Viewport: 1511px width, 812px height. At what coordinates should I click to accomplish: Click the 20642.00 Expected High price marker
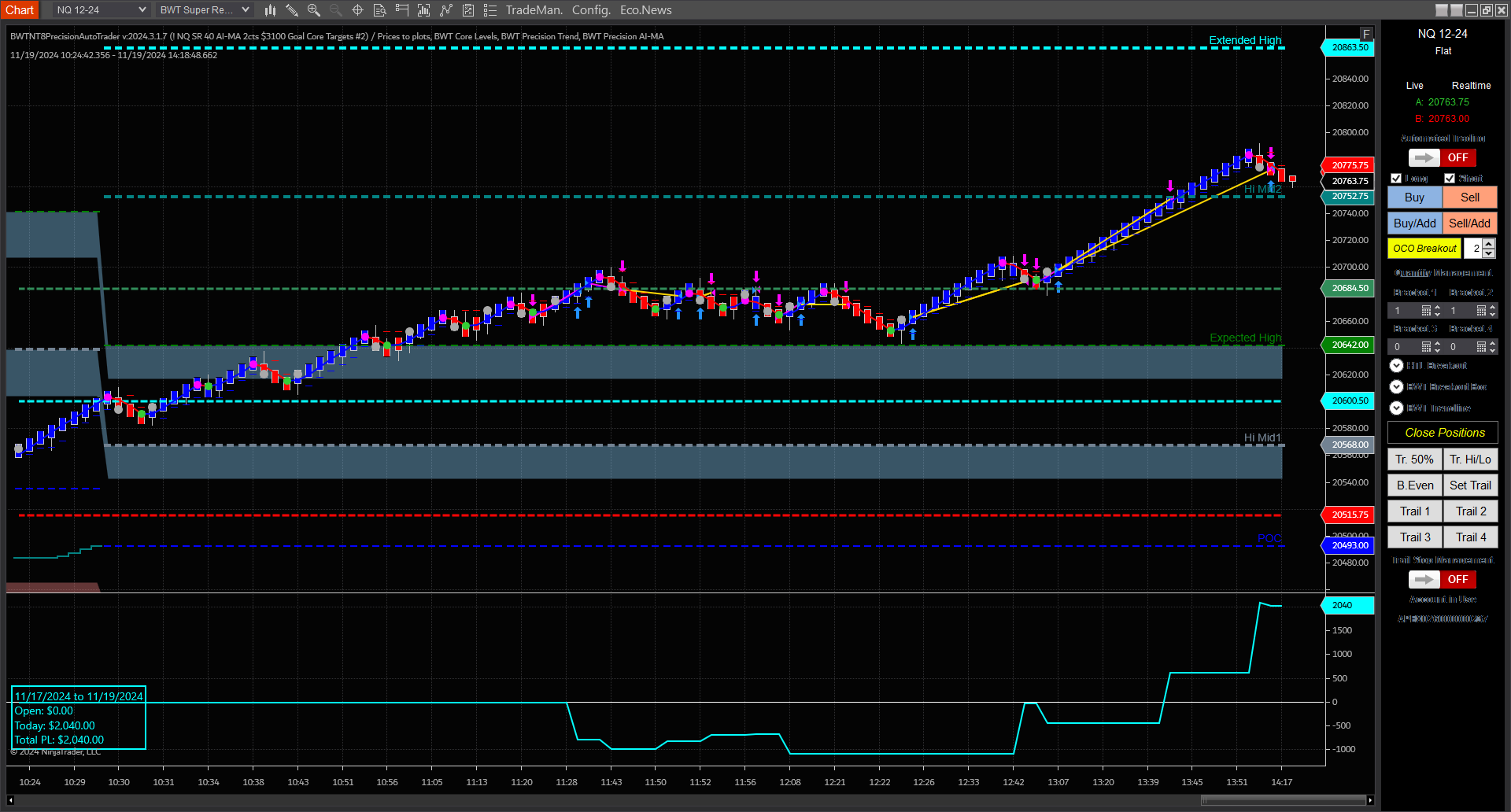coord(1348,345)
